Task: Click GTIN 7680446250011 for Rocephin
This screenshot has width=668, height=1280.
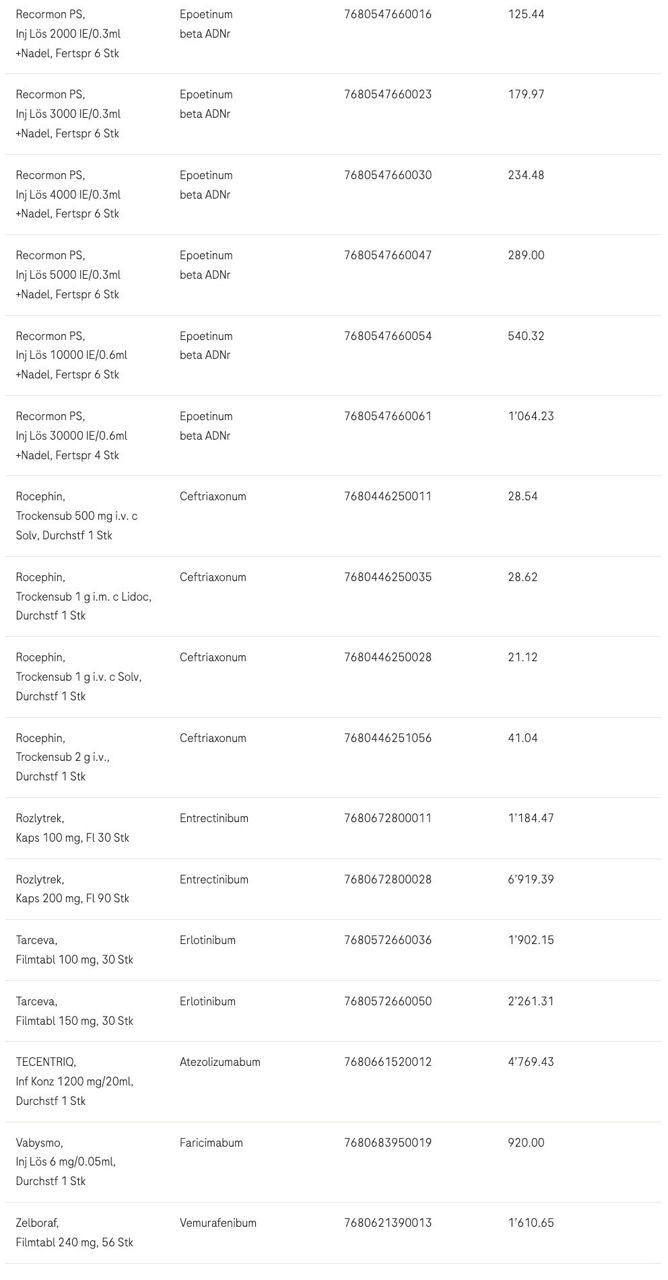Action: 388,497
